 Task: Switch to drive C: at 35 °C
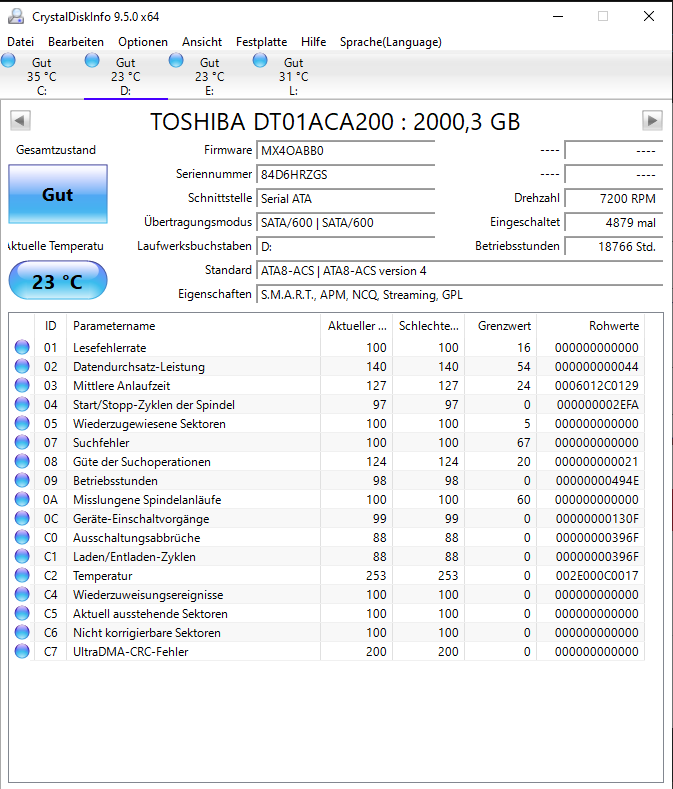42,76
